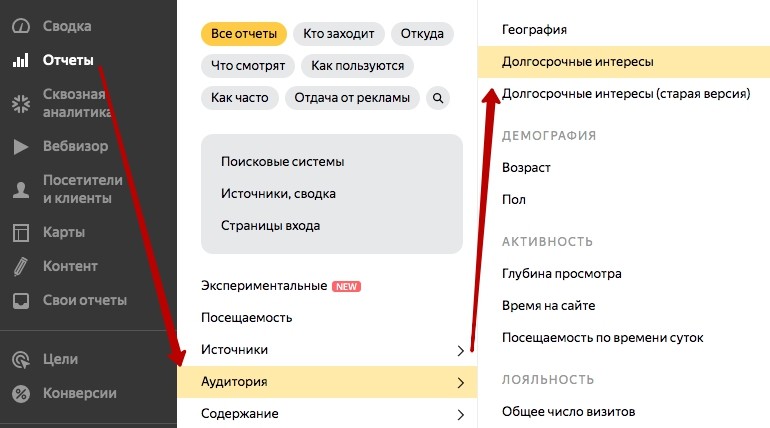The width and height of the screenshot is (770, 428).
Task: Open the Долгосрочные интересы report
Action: [577, 62]
